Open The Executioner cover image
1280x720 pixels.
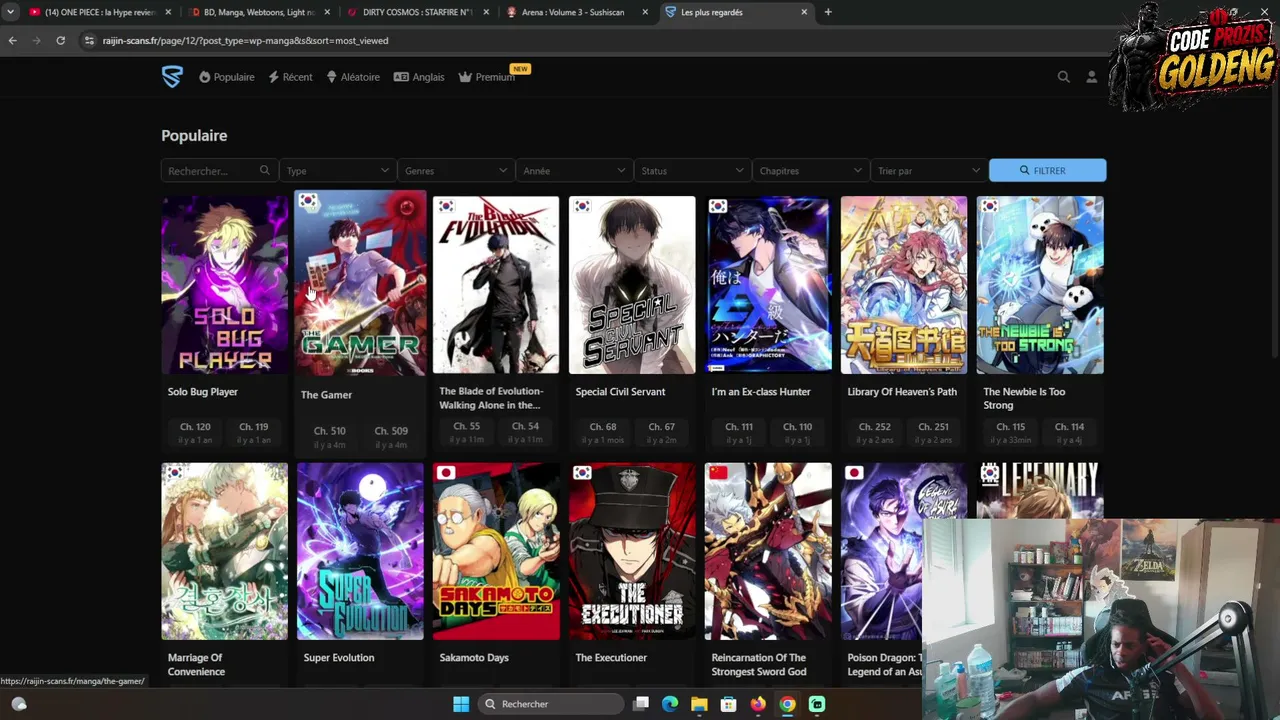[632, 551]
